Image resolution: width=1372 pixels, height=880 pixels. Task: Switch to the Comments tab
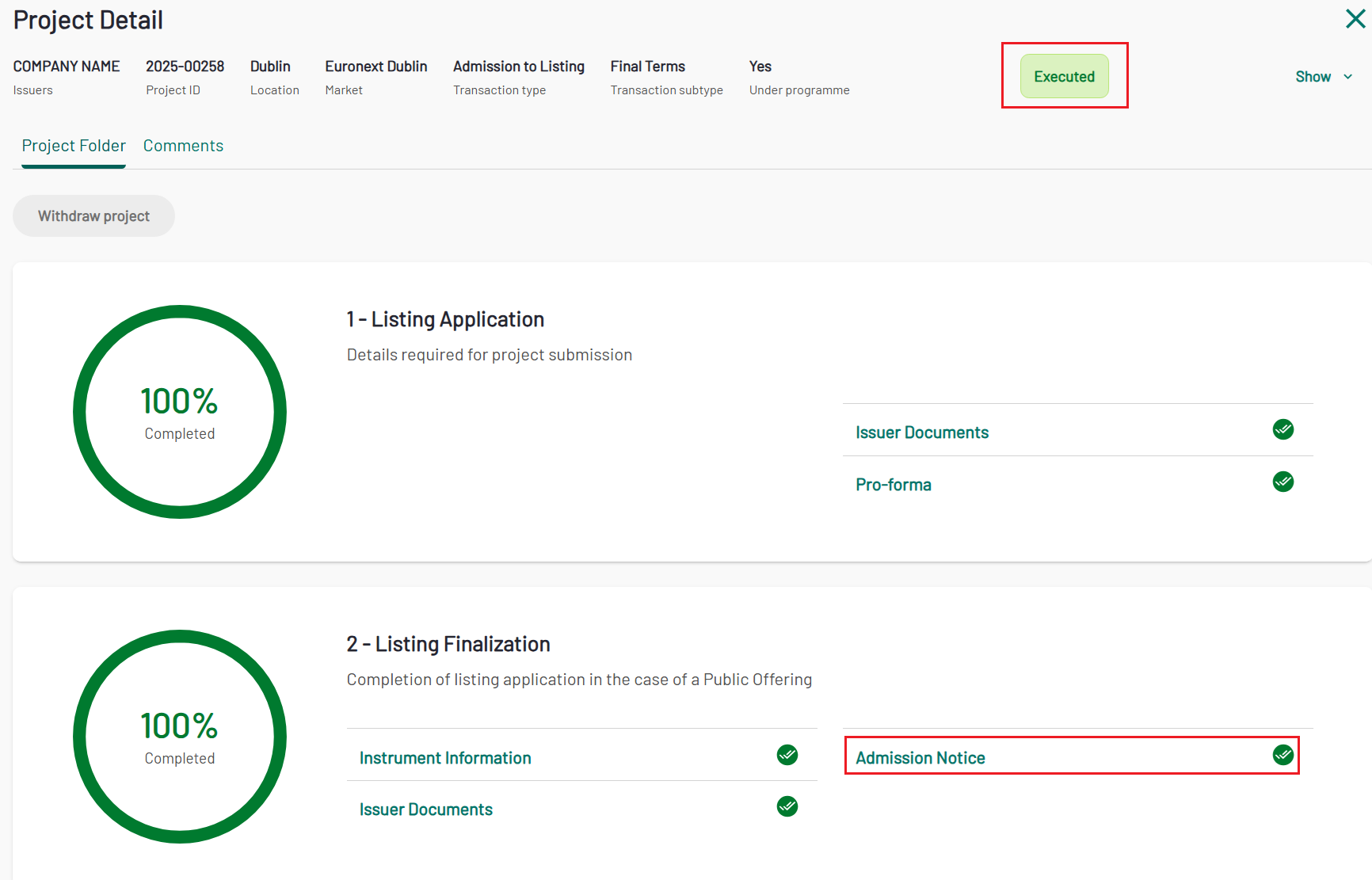pos(183,146)
